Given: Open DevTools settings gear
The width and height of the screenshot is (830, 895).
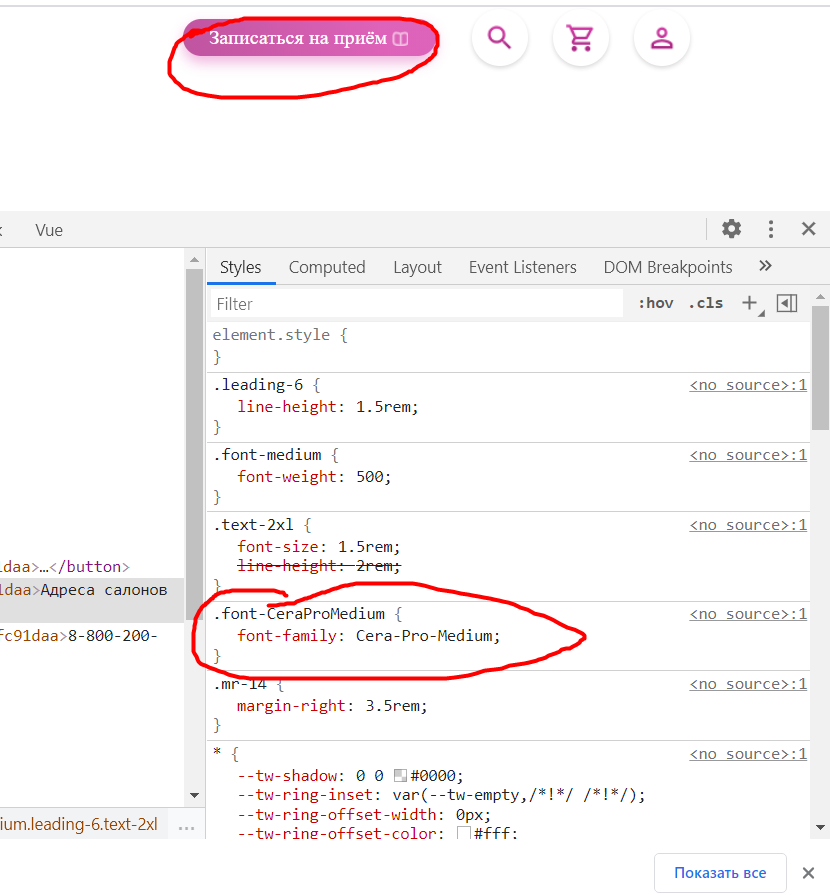Looking at the screenshot, I should coord(731,229).
